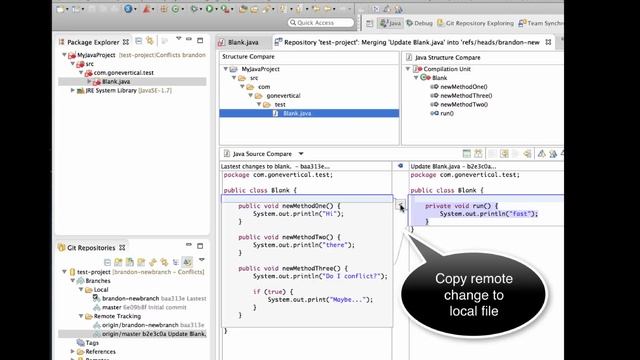
Task: Collapse MyJavaProject in Package Explorer
Action: (x=64, y=55)
